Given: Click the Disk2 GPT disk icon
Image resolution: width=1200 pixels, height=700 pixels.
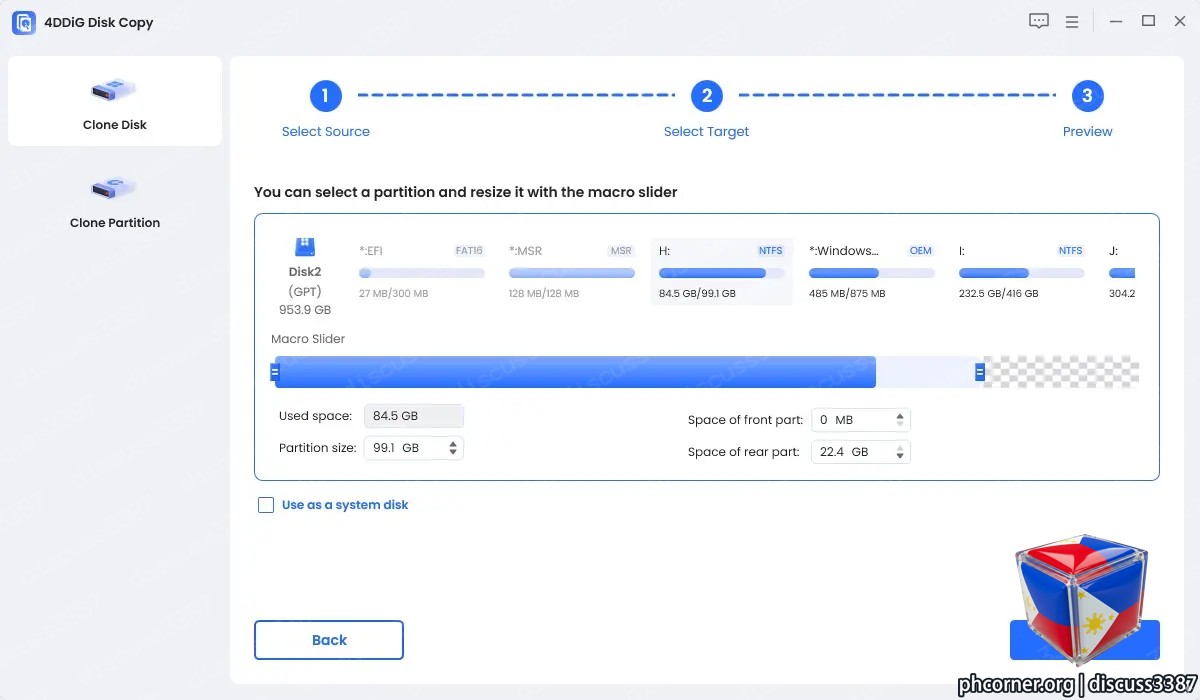Looking at the screenshot, I should click(305, 247).
